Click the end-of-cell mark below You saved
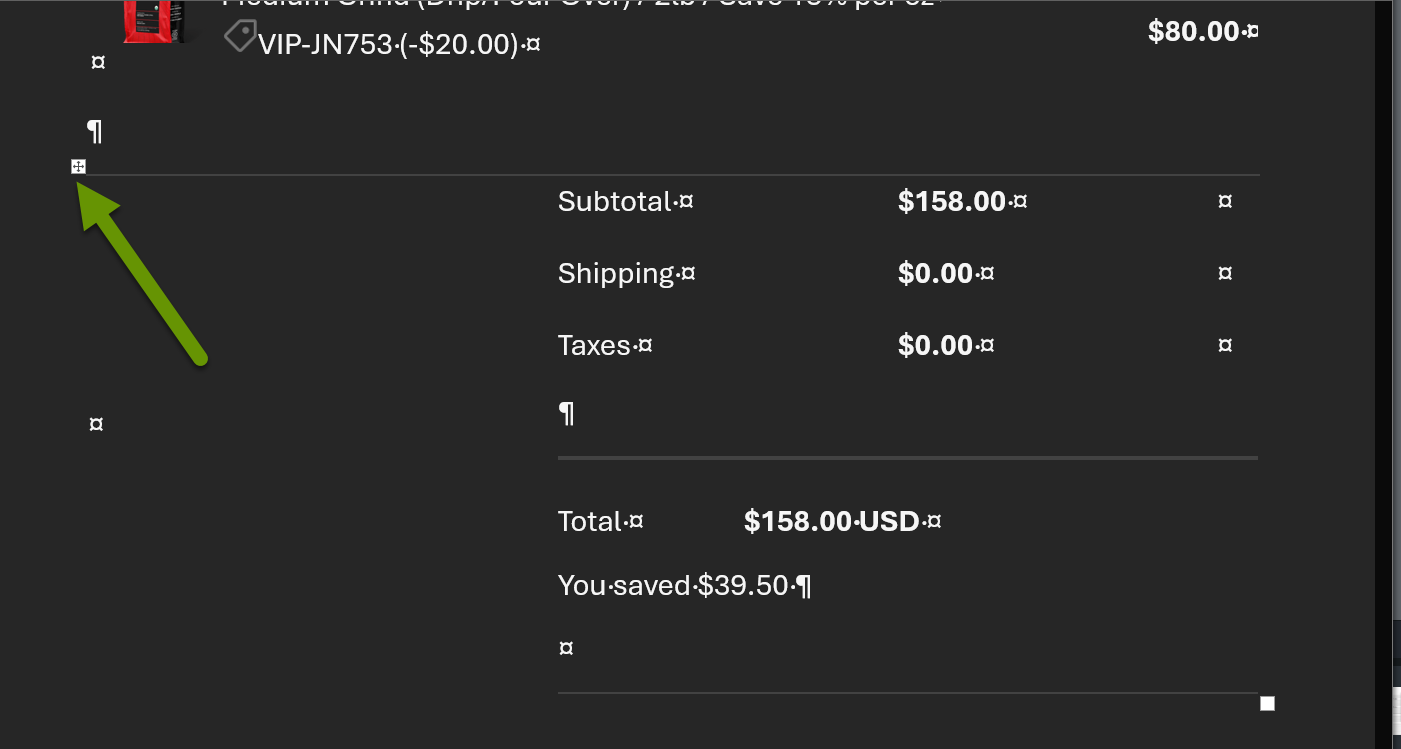The width and height of the screenshot is (1401, 749). [x=566, y=649]
